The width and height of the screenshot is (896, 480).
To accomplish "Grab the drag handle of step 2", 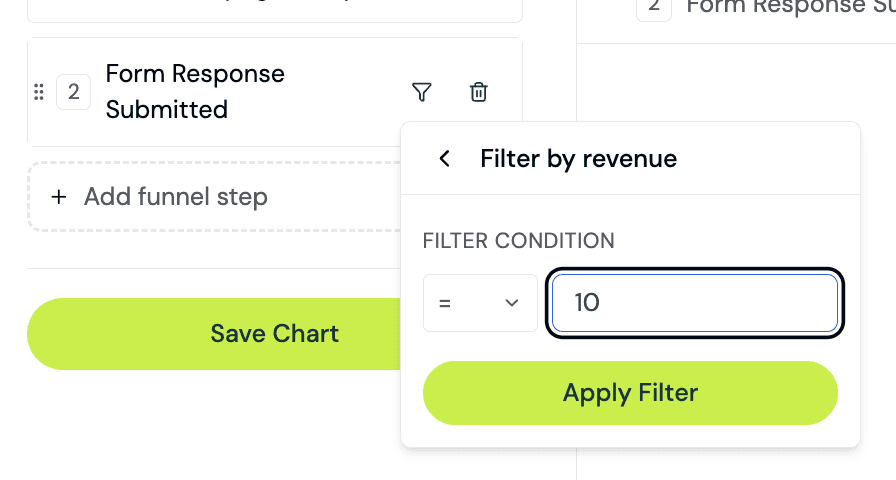I will (x=39, y=92).
